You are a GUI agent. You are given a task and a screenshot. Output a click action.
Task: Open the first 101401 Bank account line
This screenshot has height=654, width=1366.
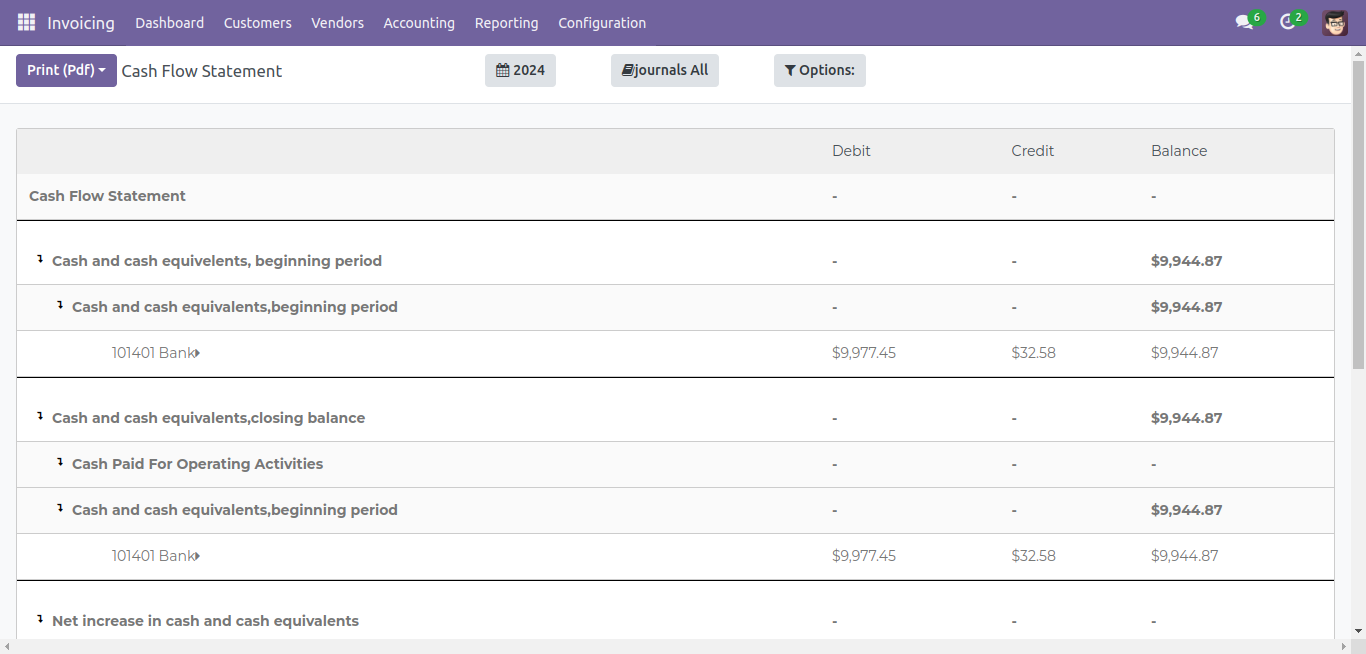tap(155, 353)
